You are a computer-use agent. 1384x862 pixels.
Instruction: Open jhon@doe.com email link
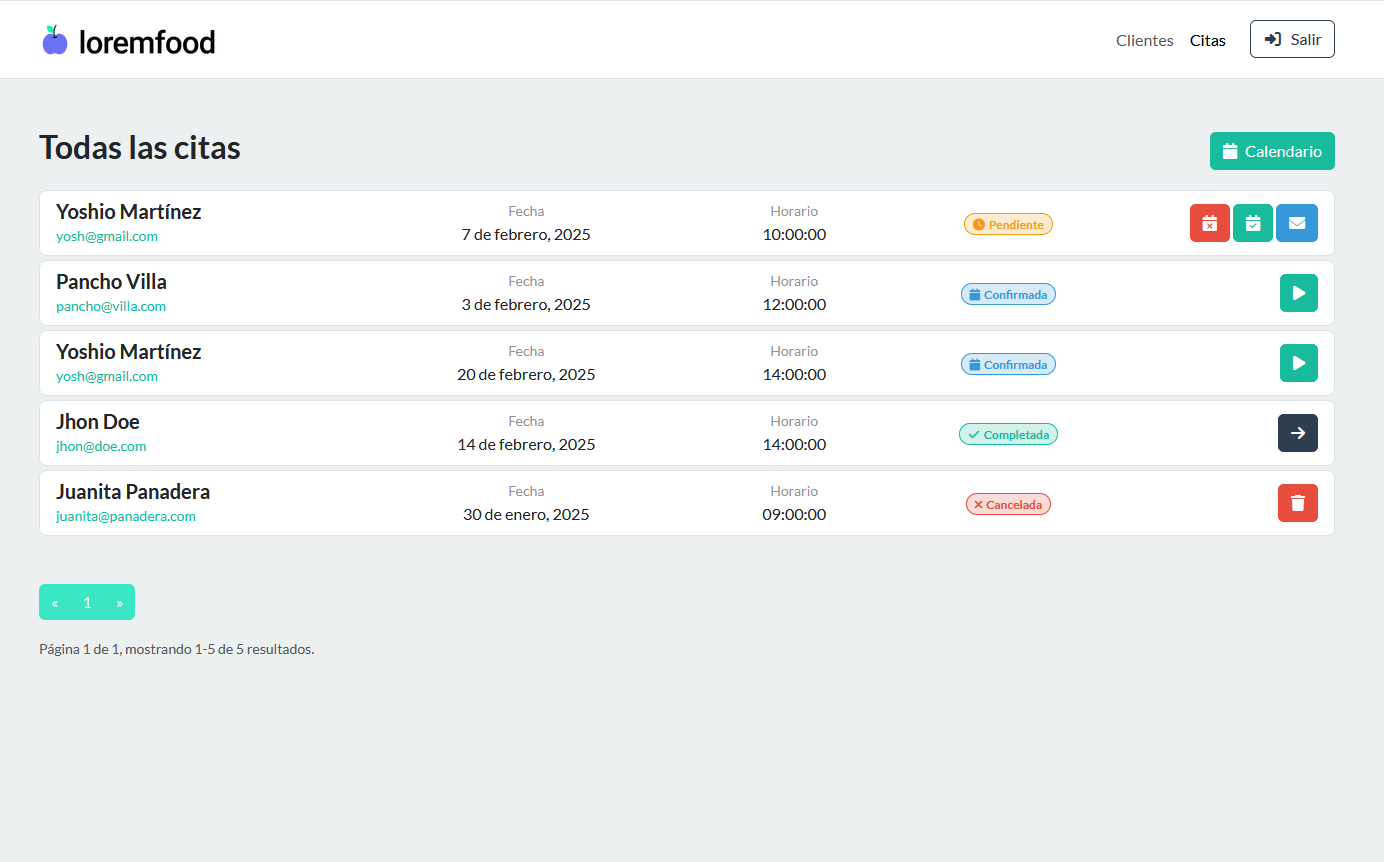pos(101,447)
